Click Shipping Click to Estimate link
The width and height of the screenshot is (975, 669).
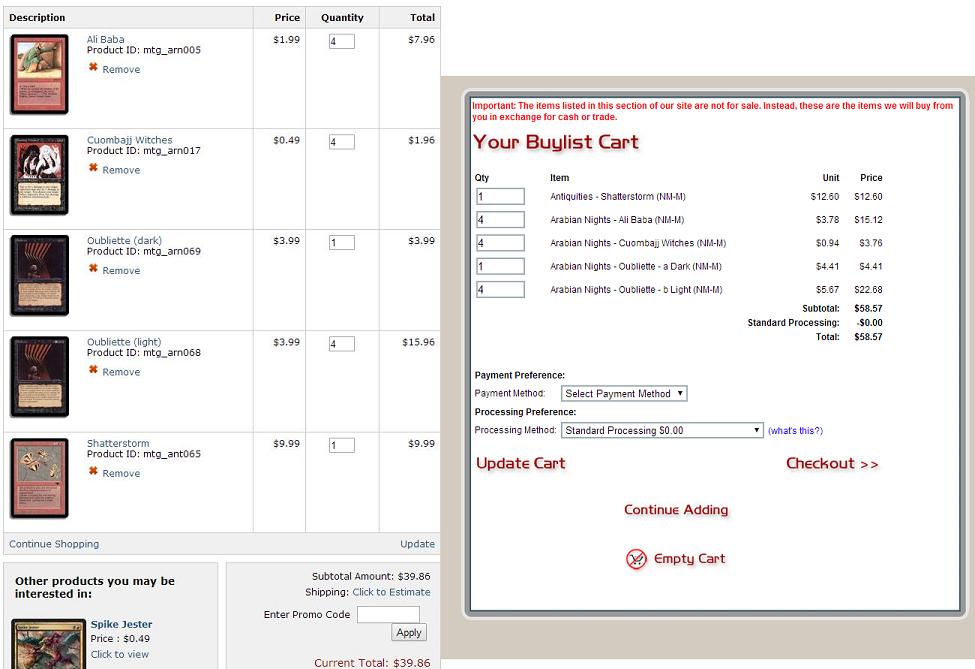point(391,592)
